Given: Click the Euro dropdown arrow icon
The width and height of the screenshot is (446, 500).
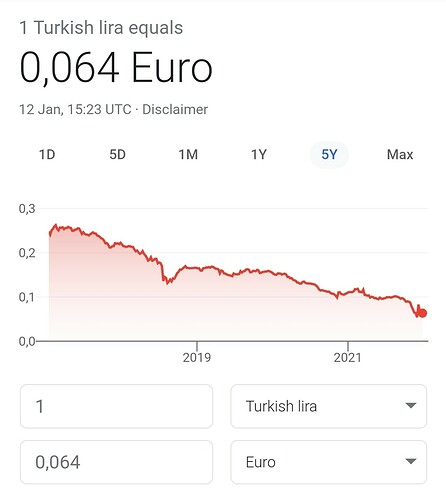Looking at the screenshot, I should pyautogui.click(x=411, y=461).
